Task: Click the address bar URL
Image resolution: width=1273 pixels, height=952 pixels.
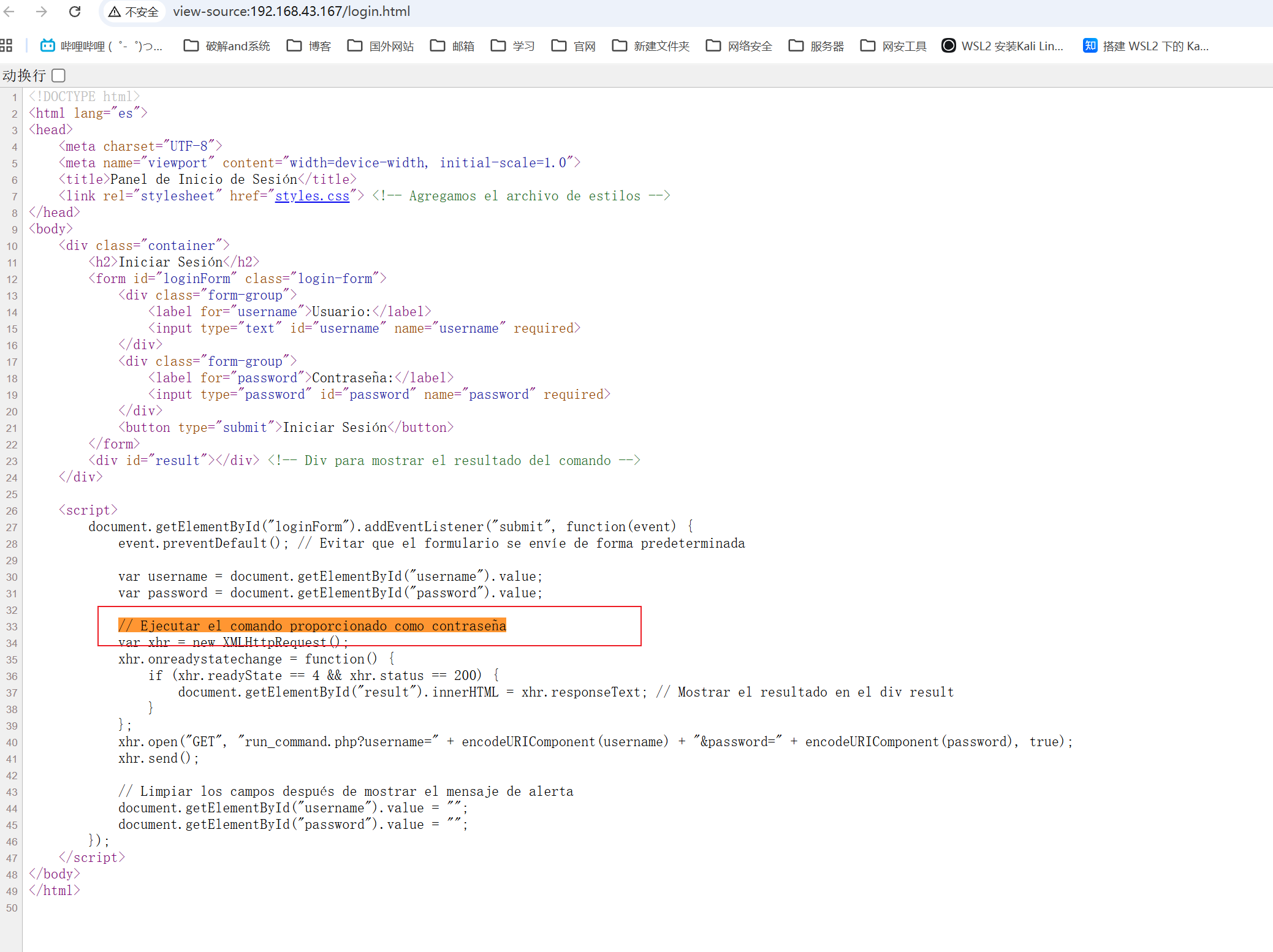Action: pos(292,12)
